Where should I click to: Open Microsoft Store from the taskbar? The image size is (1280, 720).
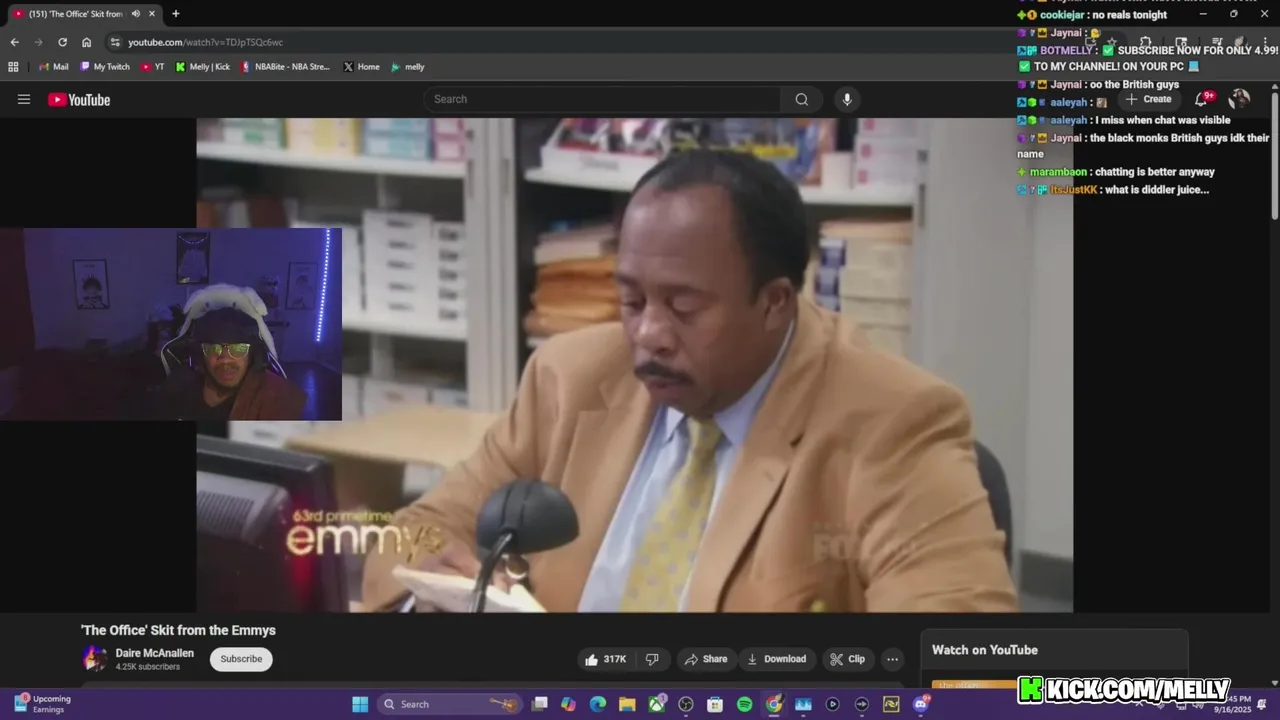click(x=715, y=704)
